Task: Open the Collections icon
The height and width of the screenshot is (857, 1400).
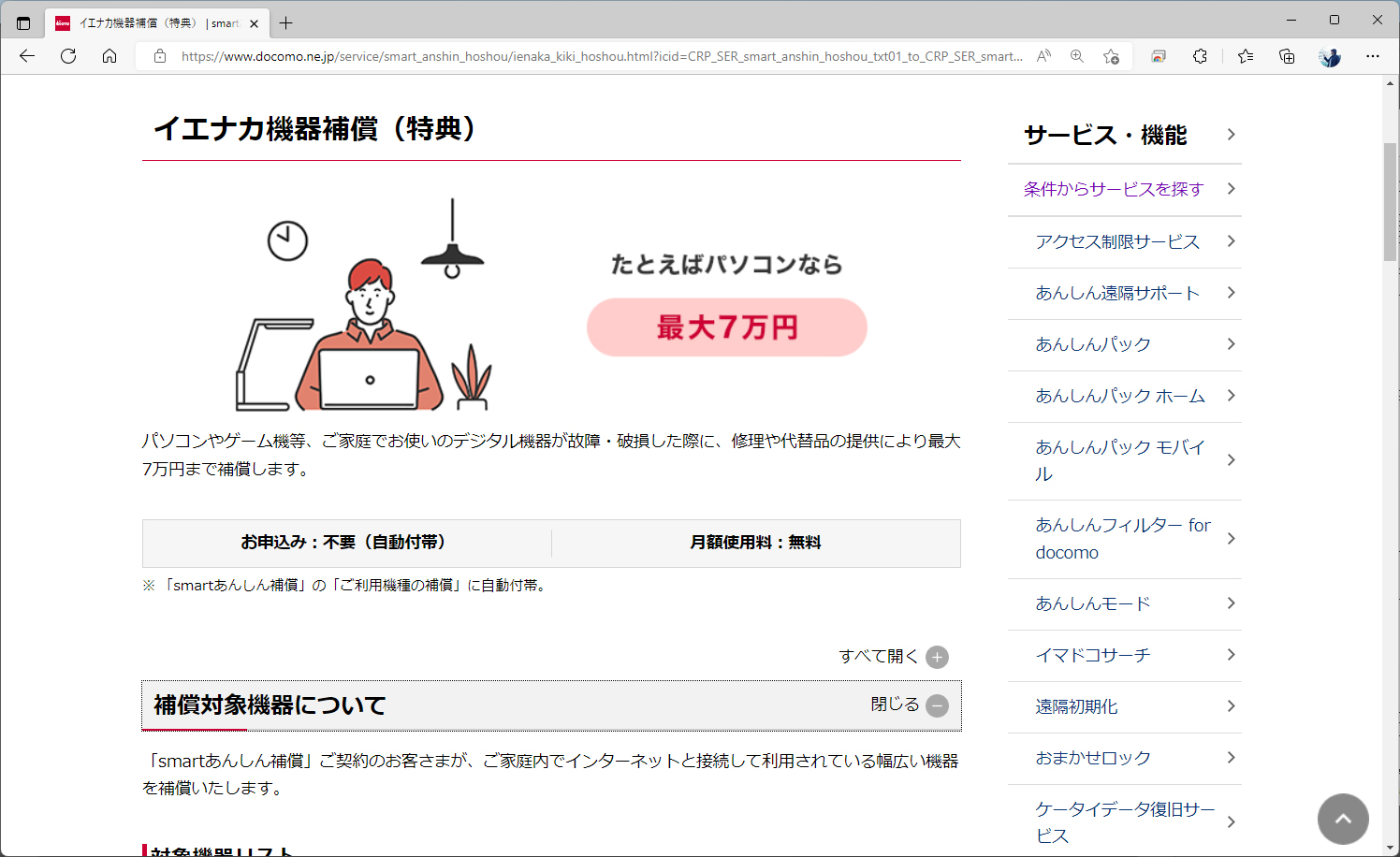Action: pos(1287,56)
